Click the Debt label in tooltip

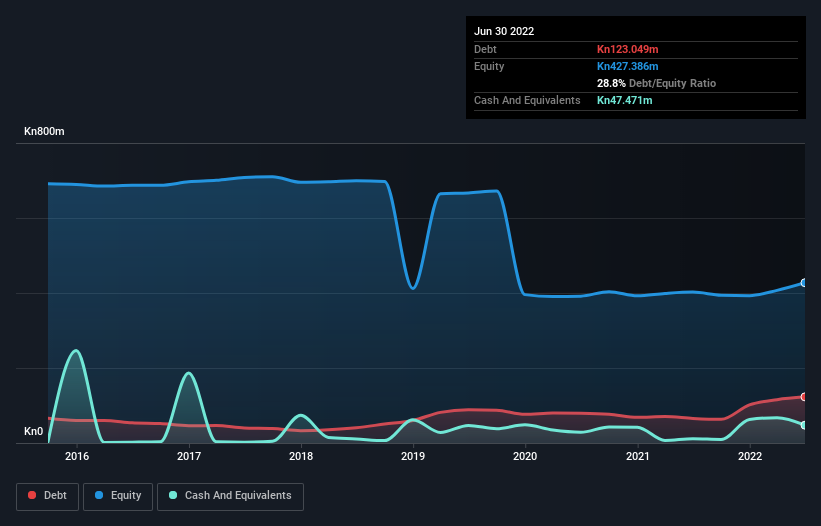coord(485,49)
